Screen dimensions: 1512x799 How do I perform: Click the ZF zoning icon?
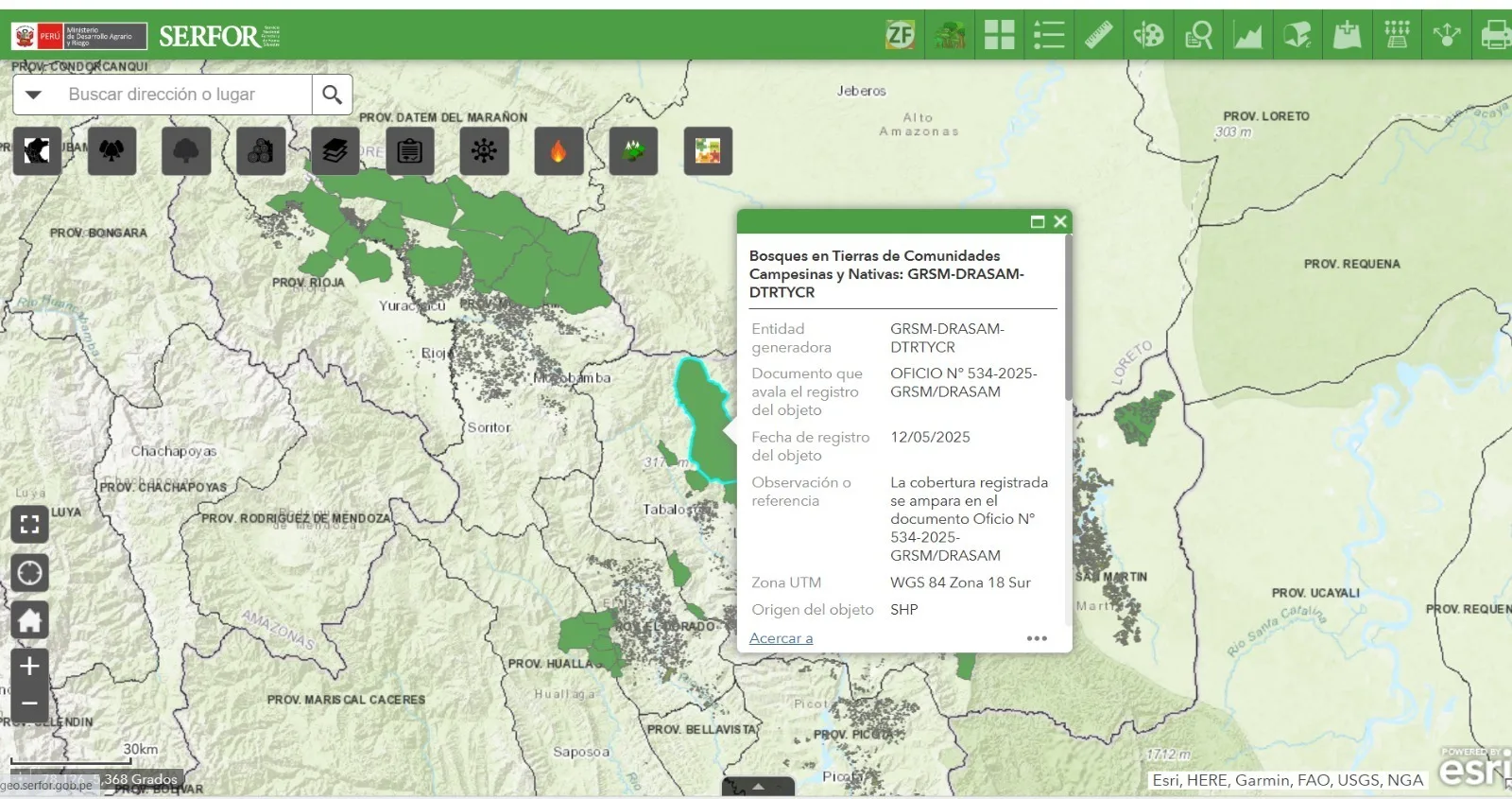tap(900, 36)
